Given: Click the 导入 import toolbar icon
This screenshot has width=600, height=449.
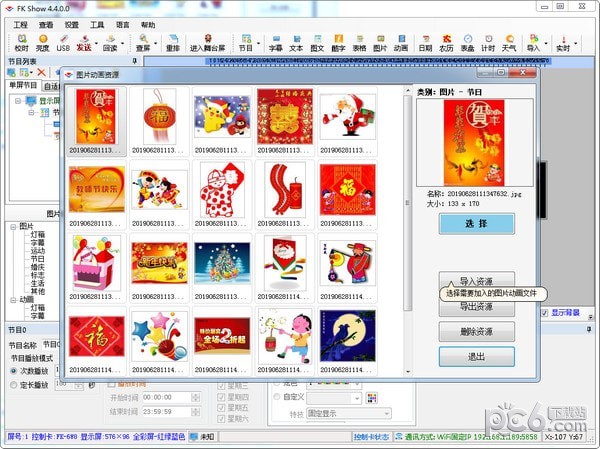Looking at the screenshot, I should click(x=533, y=43).
